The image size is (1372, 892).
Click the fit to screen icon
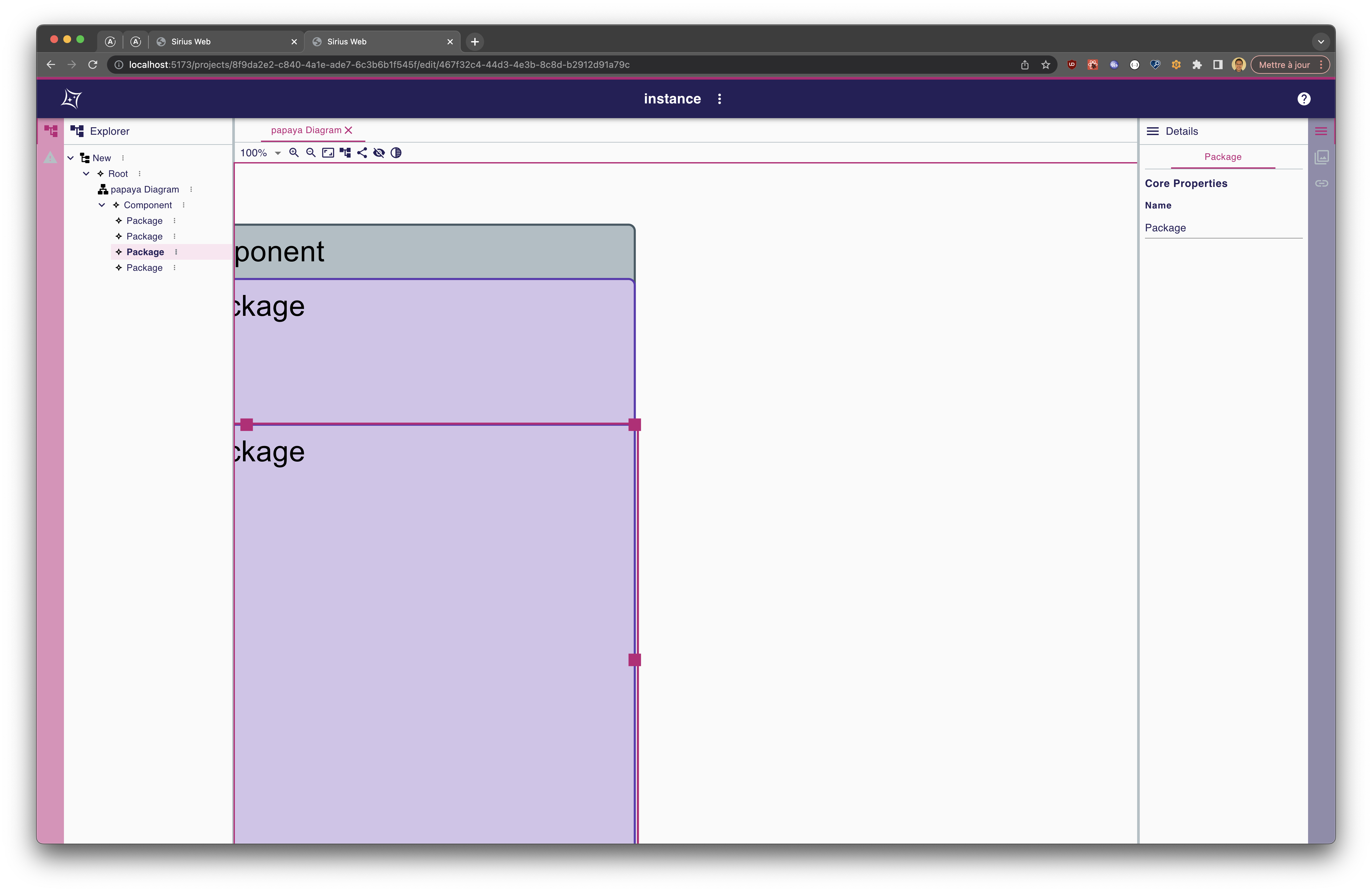(328, 153)
